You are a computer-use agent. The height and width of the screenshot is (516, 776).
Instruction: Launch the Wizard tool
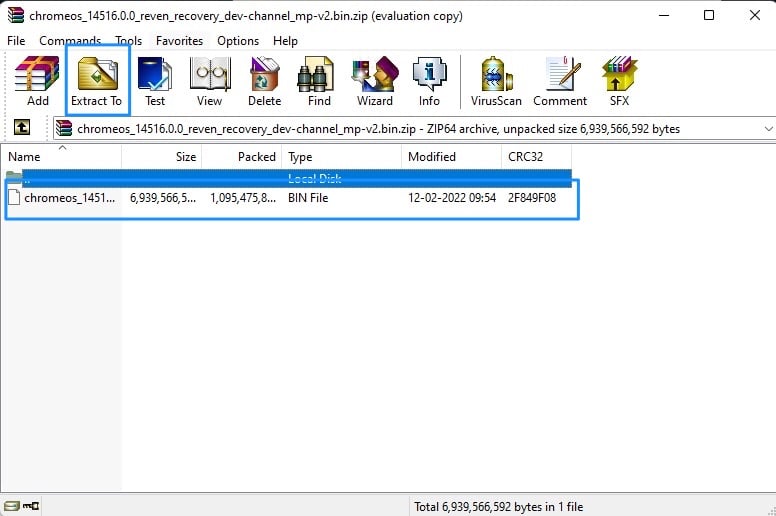click(x=375, y=82)
